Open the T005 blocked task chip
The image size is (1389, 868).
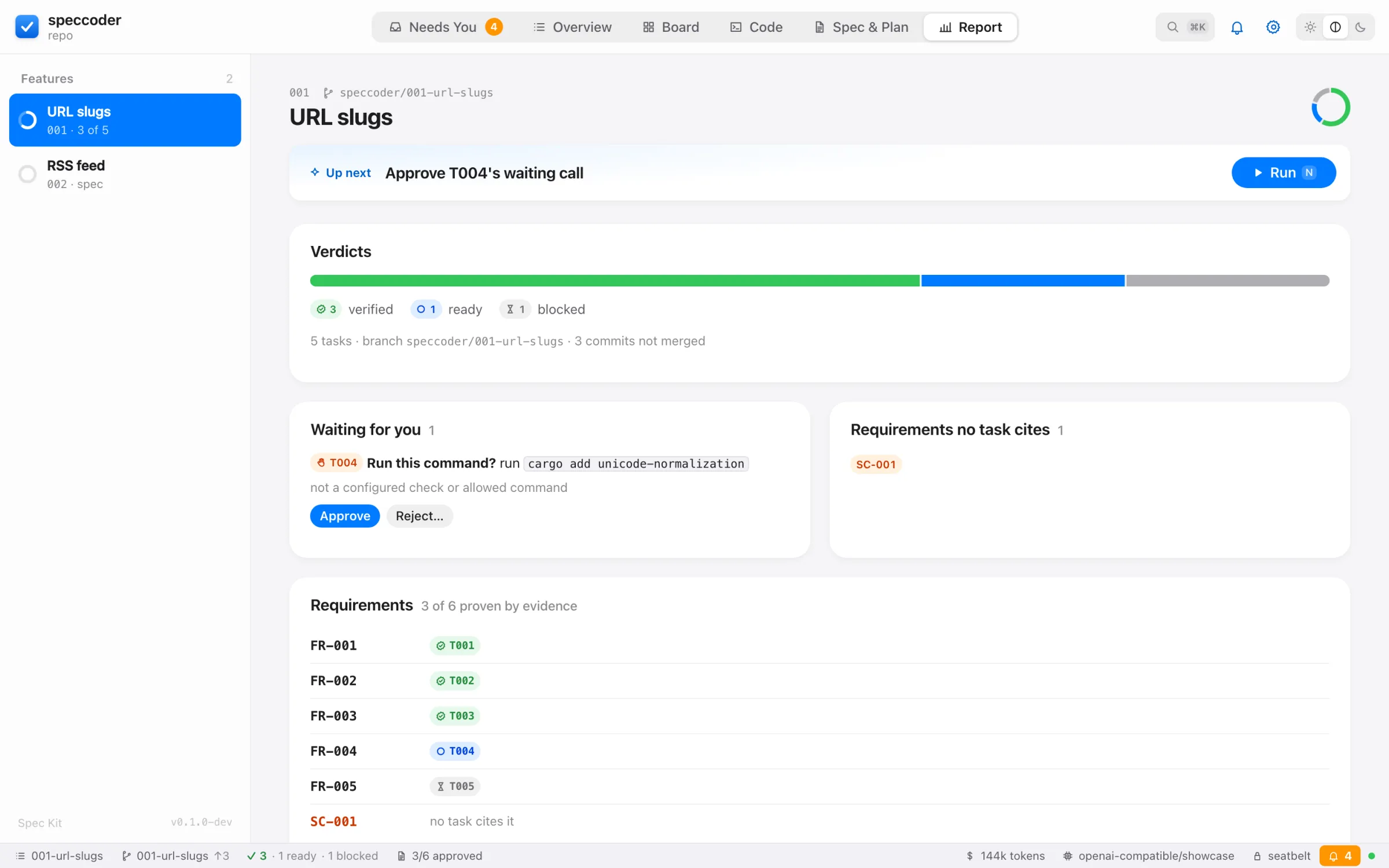tap(455, 786)
